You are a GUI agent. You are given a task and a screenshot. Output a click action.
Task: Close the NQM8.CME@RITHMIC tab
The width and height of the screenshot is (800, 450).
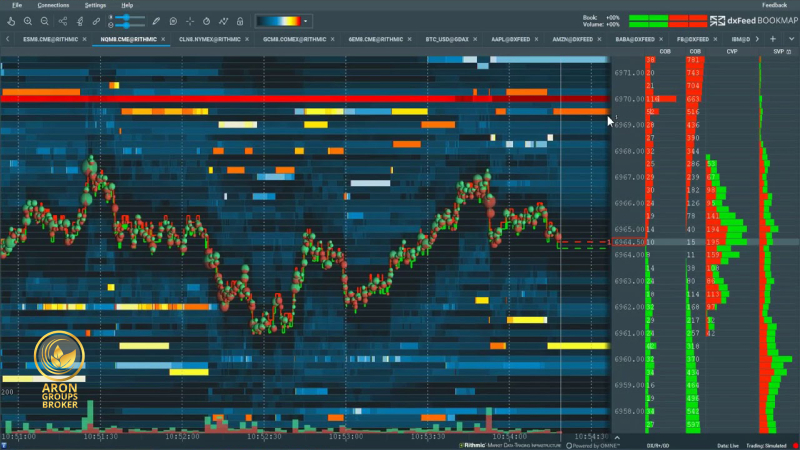(163, 39)
